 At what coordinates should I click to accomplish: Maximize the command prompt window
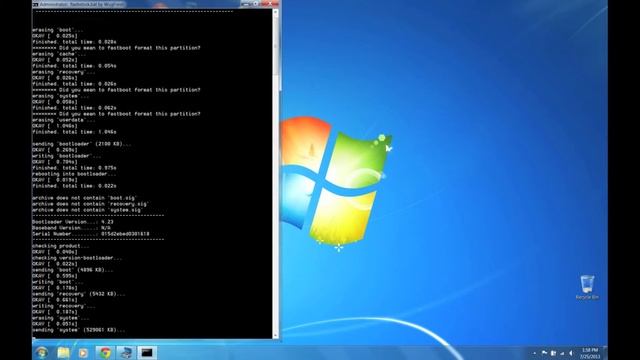click(256, 4)
